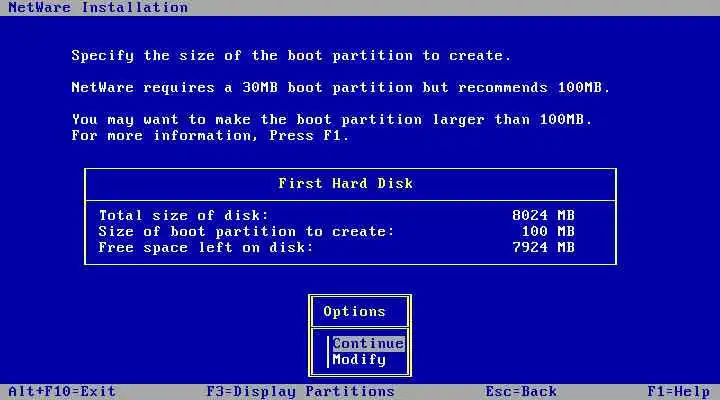Click the 'Total size of disk:' label
The width and height of the screenshot is (720, 400).
pos(184,215)
